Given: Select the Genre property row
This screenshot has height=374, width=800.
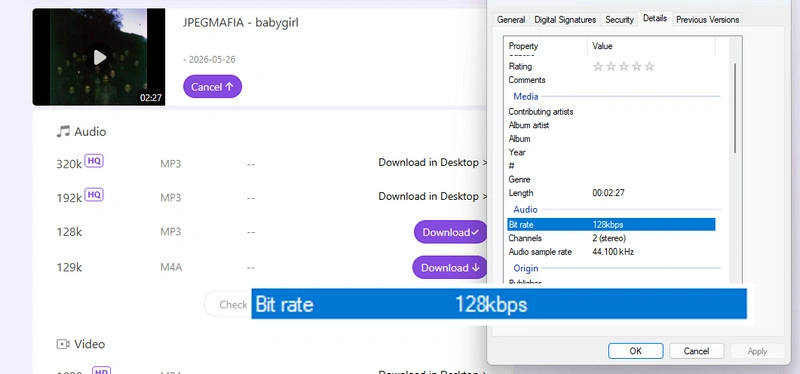Looking at the screenshot, I should coord(611,180).
